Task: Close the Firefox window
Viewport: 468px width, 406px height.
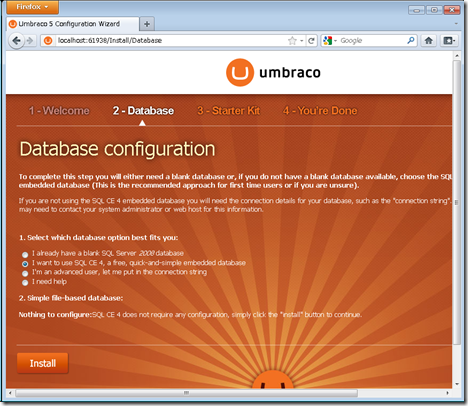Action: pos(452,10)
